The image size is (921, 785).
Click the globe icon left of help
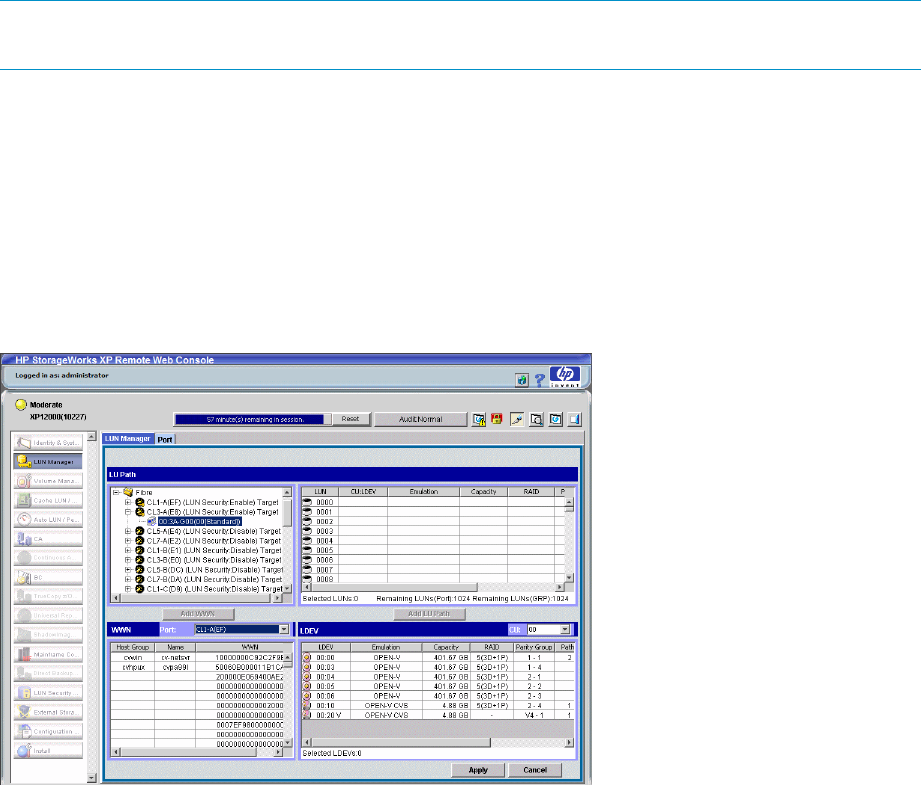click(522, 380)
